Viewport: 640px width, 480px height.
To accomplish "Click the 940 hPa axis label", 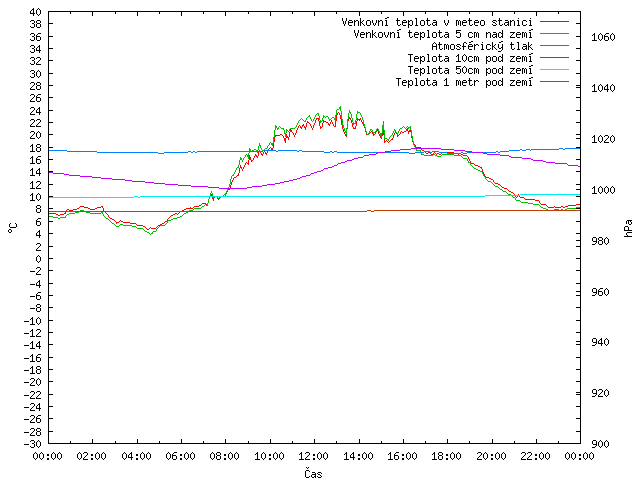I will [x=600, y=342].
